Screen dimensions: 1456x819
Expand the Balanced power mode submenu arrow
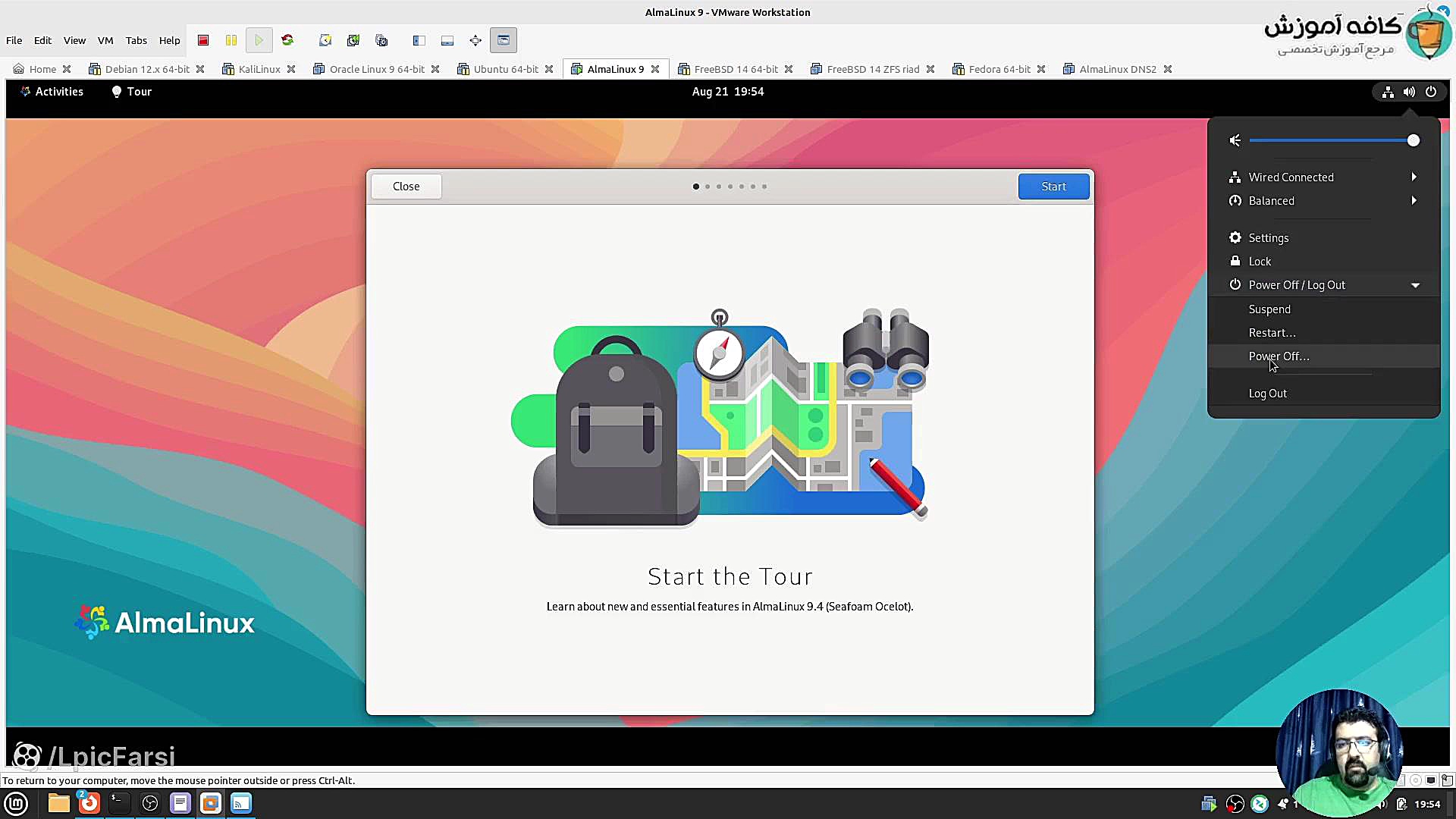pyautogui.click(x=1414, y=200)
